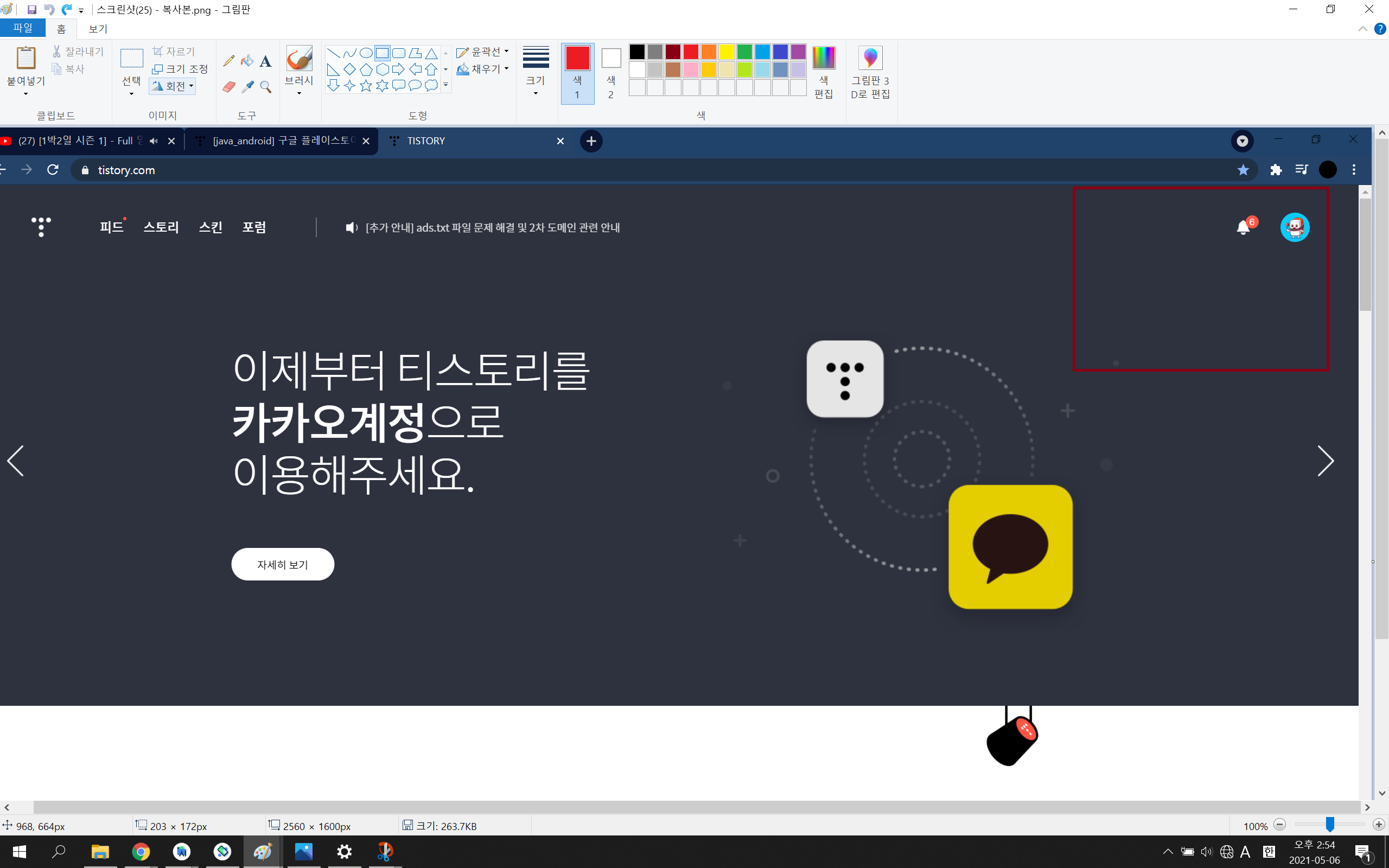Select the Text tool
The height and width of the screenshot is (868, 1389).
coord(265,61)
